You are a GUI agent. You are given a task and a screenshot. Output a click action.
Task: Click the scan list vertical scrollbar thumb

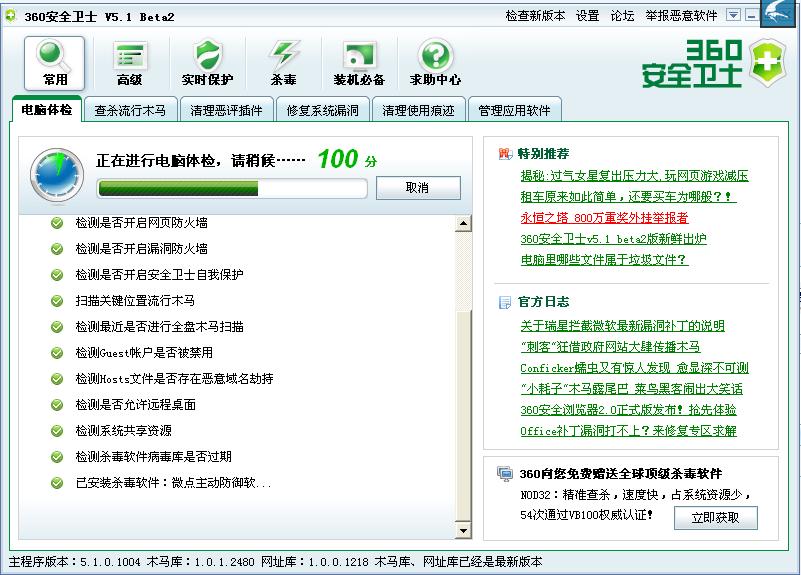coord(463,415)
